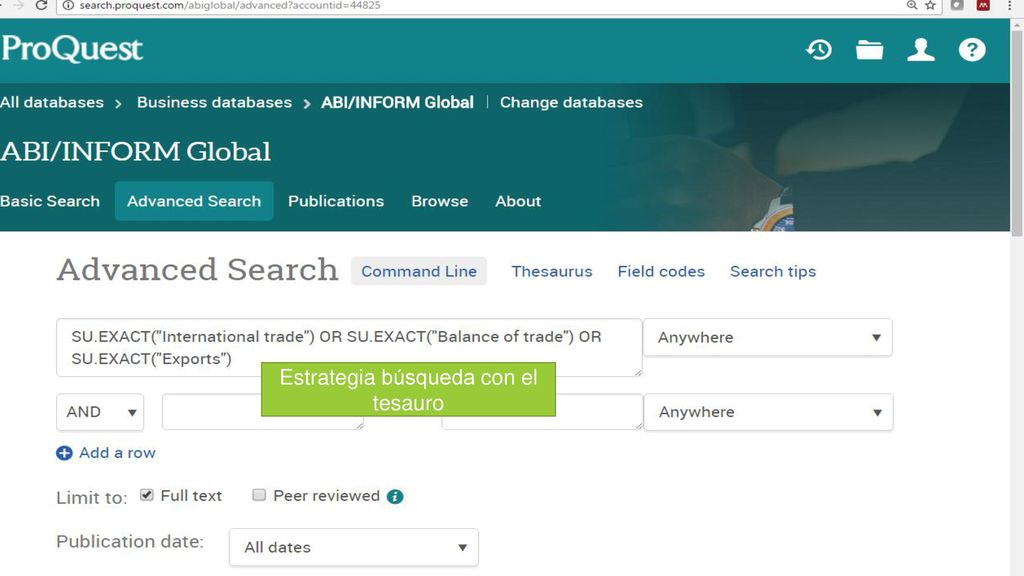Open the second row Anywhere field dropdown
Viewport: 1024px width, 576px height.
point(768,412)
